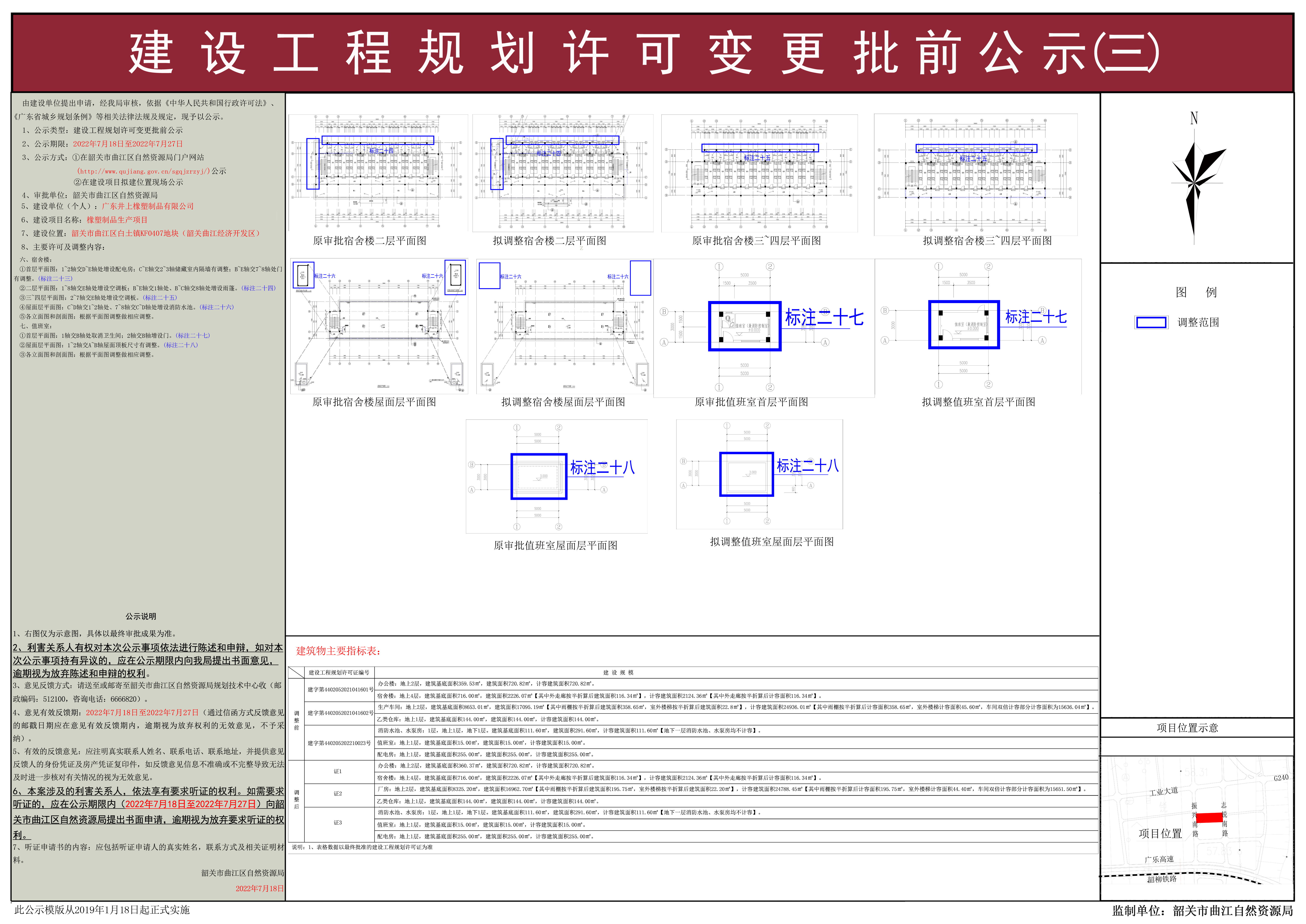The width and height of the screenshot is (1306, 924).
Task: Click 标注二十七 label in the 拟调整值班室首层 drawing
Action: pyautogui.click(x=1036, y=317)
